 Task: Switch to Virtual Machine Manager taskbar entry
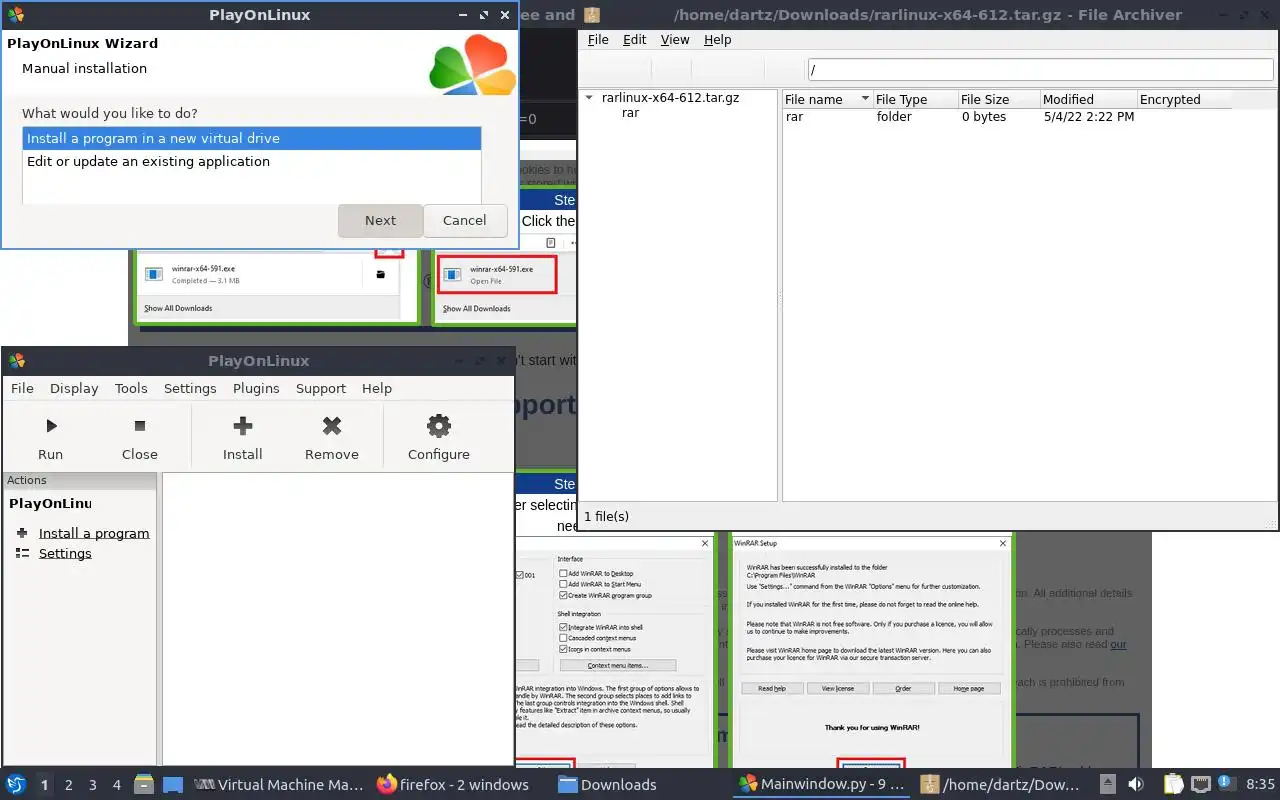[279, 785]
